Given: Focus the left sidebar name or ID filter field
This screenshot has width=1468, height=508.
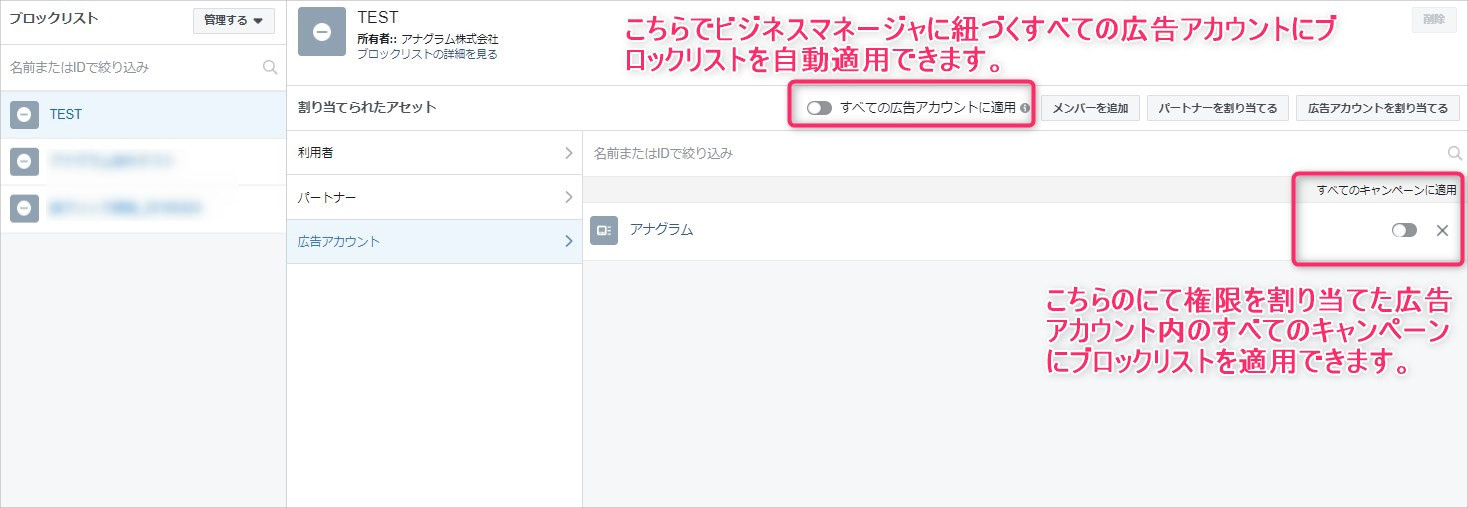Looking at the screenshot, I should coord(130,68).
